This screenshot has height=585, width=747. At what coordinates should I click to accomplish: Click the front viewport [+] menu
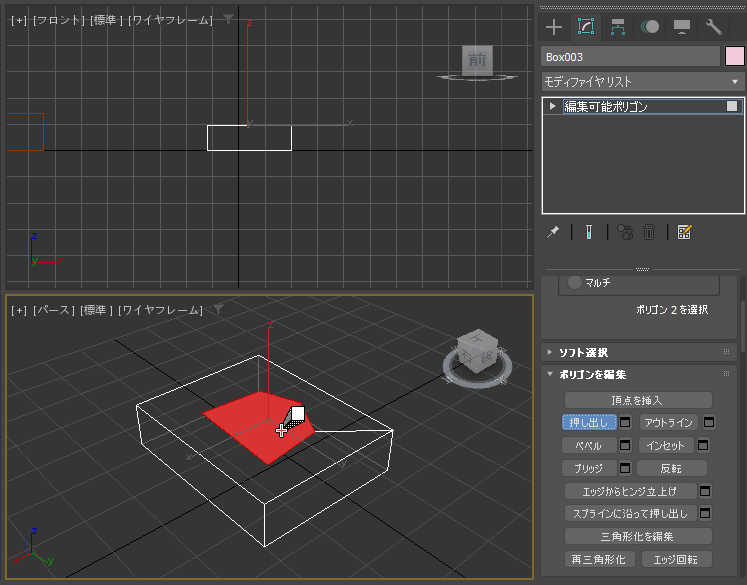click(x=19, y=20)
